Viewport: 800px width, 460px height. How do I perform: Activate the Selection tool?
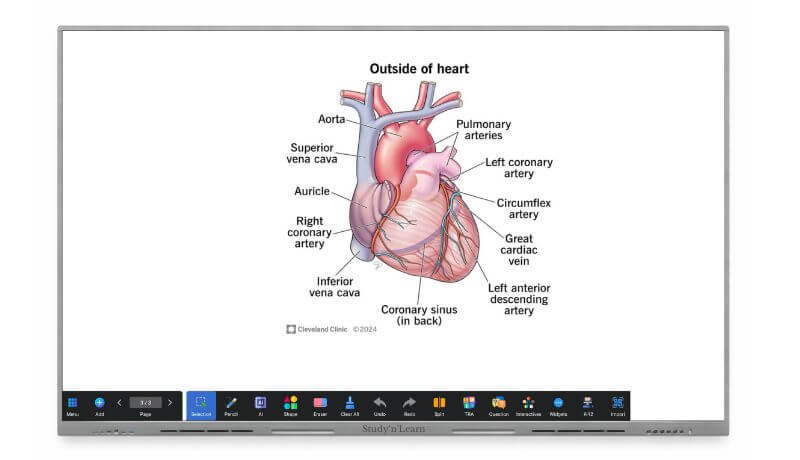(201, 405)
